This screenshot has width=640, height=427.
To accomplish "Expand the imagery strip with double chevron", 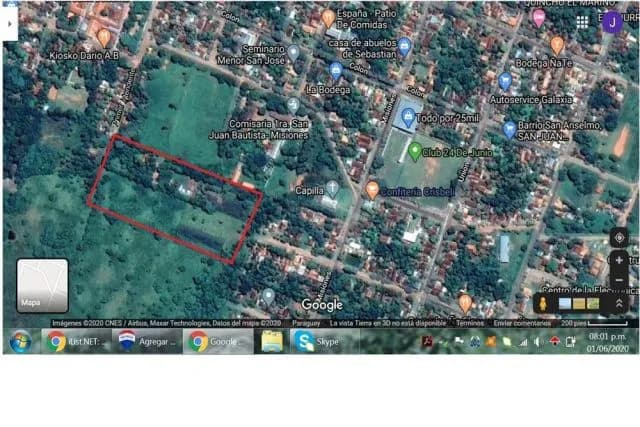I will pos(619,304).
